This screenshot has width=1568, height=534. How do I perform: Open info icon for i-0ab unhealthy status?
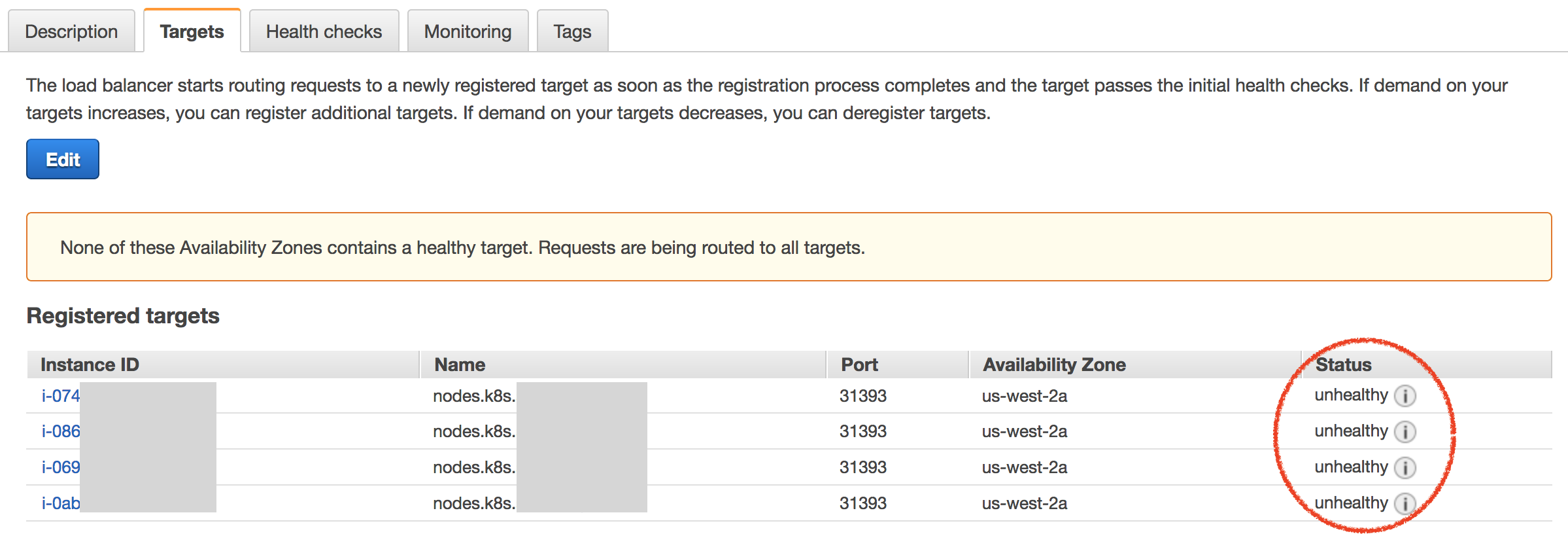click(x=1405, y=504)
